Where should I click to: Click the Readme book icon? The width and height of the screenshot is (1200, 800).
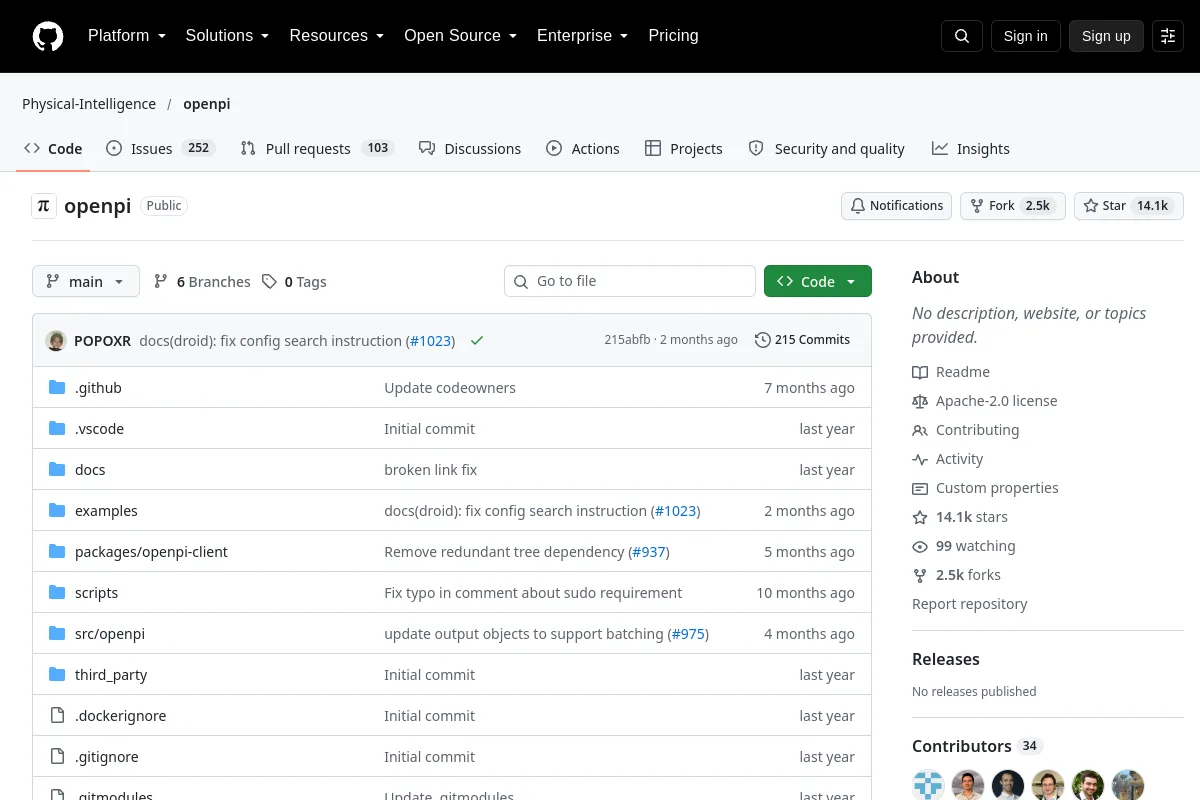point(920,372)
